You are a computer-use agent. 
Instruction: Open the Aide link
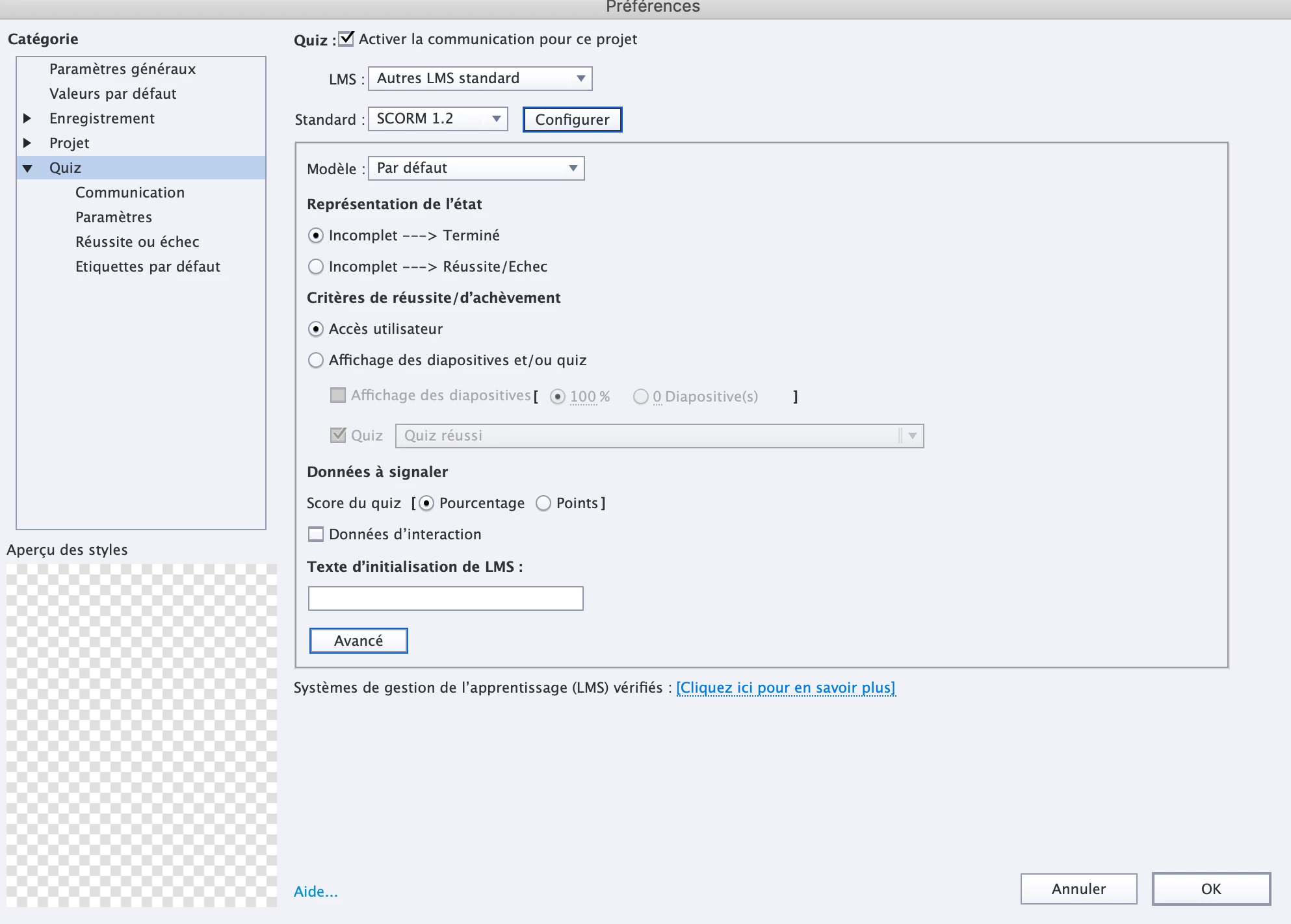click(x=315, y=892)
